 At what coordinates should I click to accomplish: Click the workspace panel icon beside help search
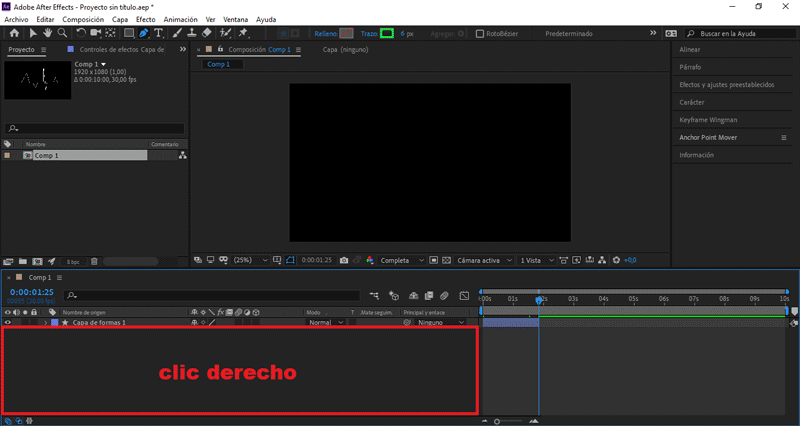[x=671, y=34]
